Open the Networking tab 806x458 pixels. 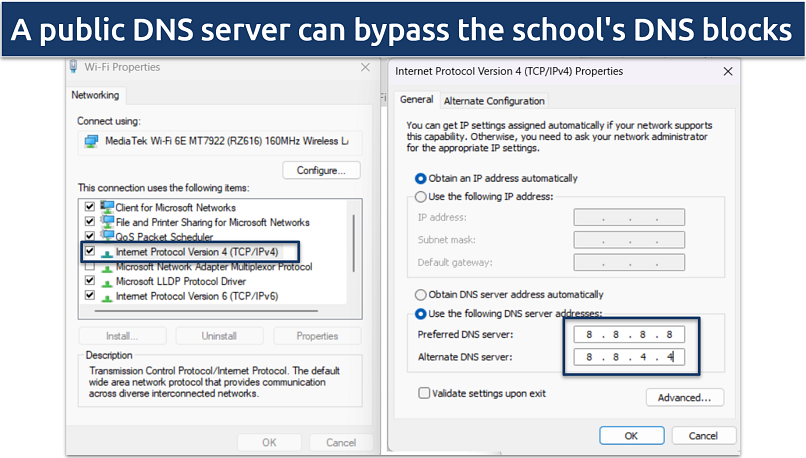click(x=96, y=95)
